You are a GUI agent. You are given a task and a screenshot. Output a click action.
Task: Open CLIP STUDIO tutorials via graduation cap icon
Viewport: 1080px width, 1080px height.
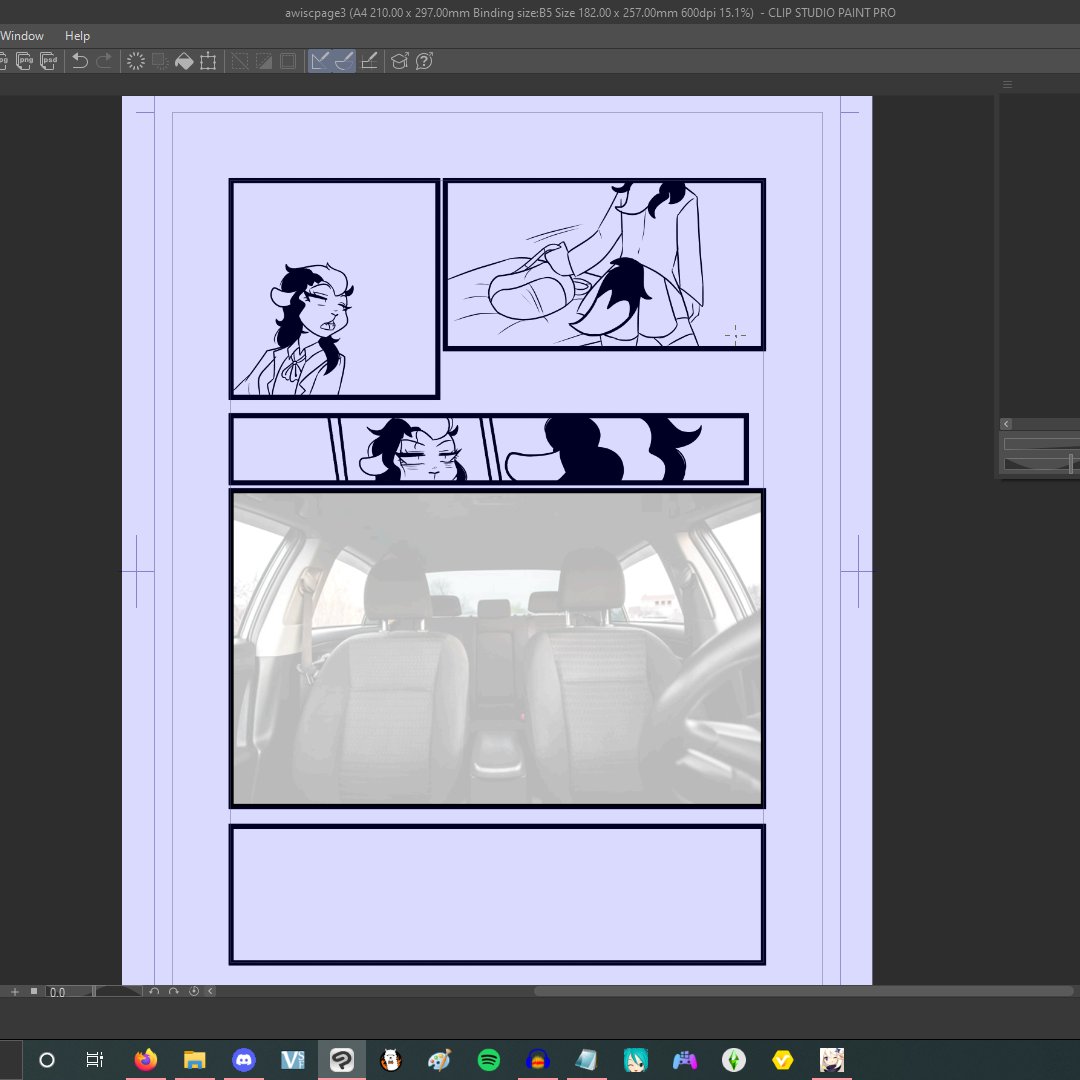tap(399, 61)
